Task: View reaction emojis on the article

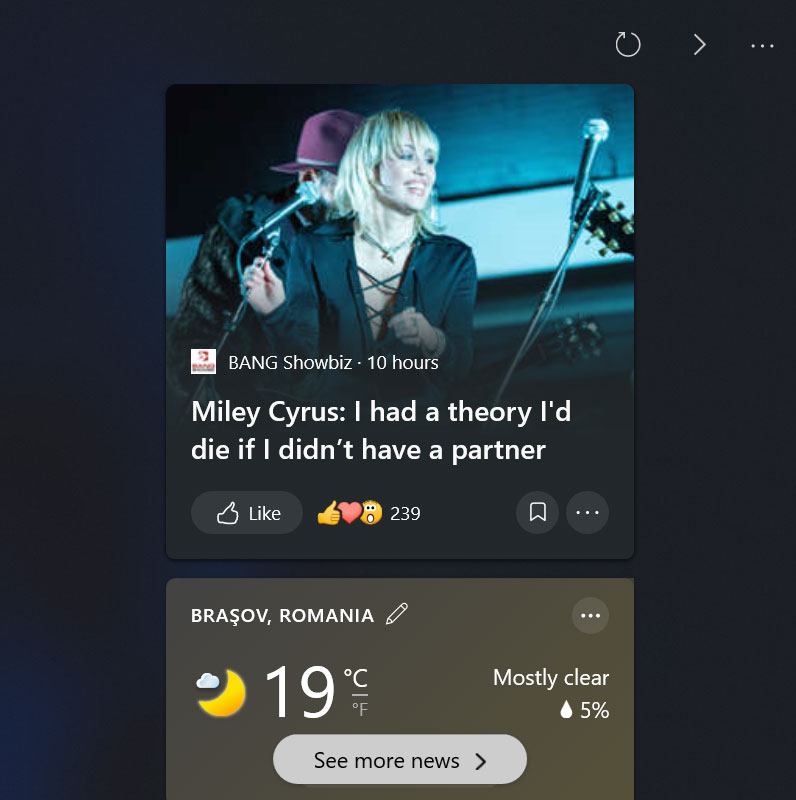Action: 350,513
